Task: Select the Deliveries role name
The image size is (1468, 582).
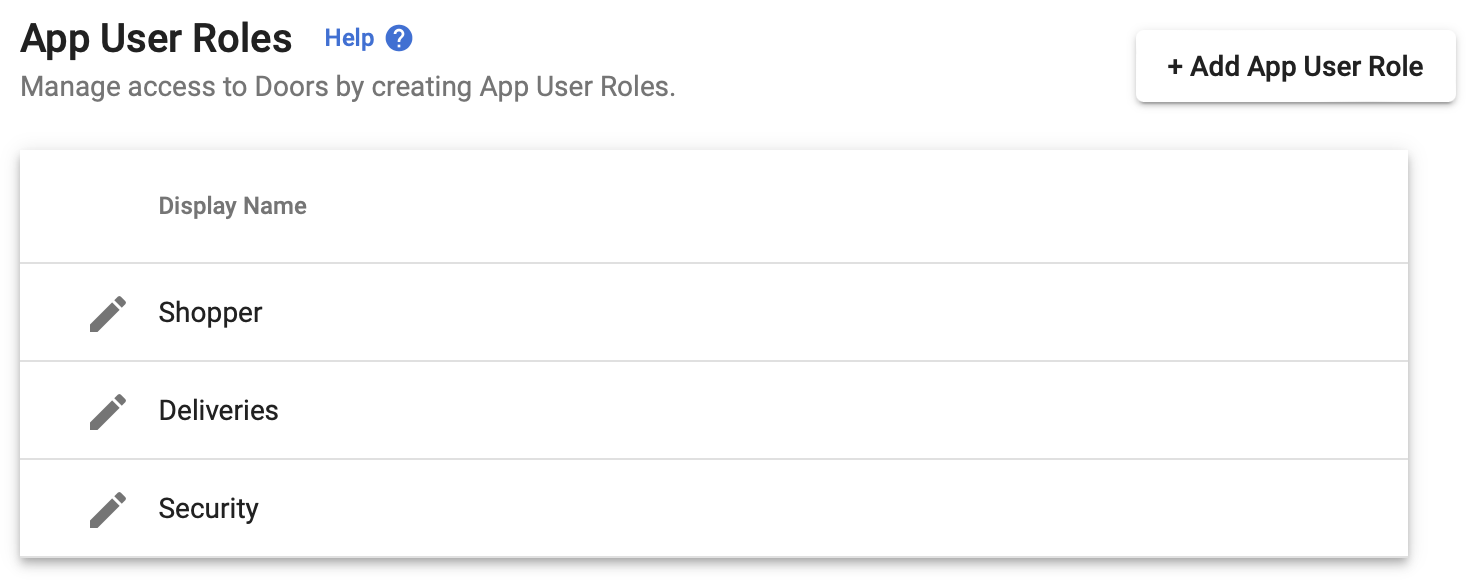Action: coord(218,411)
